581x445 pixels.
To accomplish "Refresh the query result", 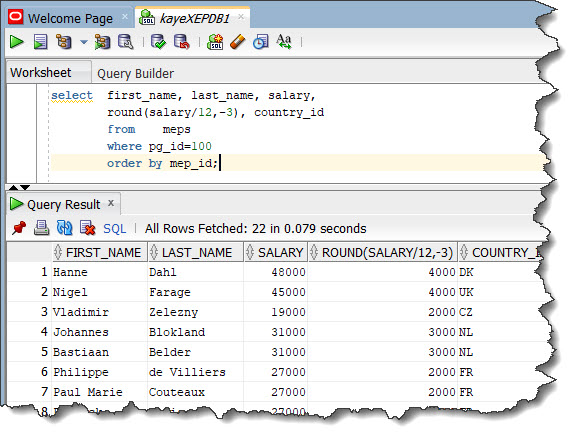I will (64, 228).
